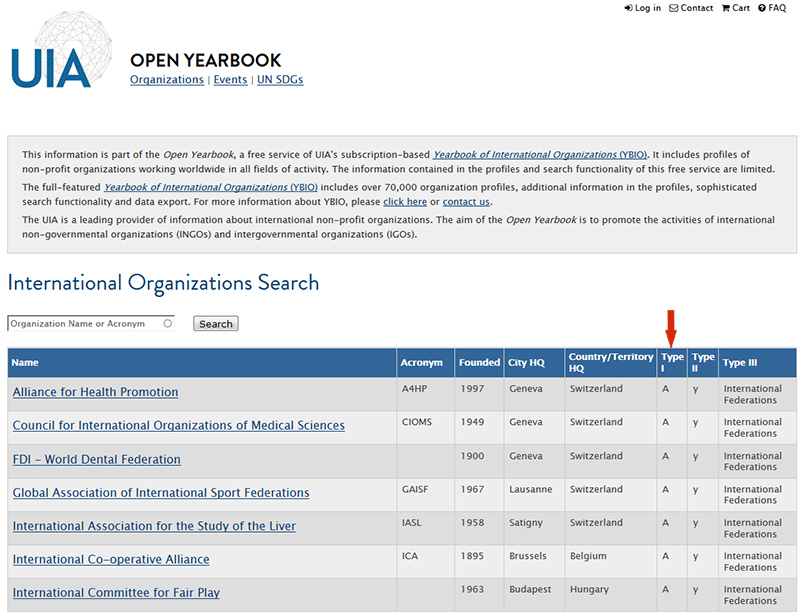Follow the 'click here' link

click(x=405, y=201)
